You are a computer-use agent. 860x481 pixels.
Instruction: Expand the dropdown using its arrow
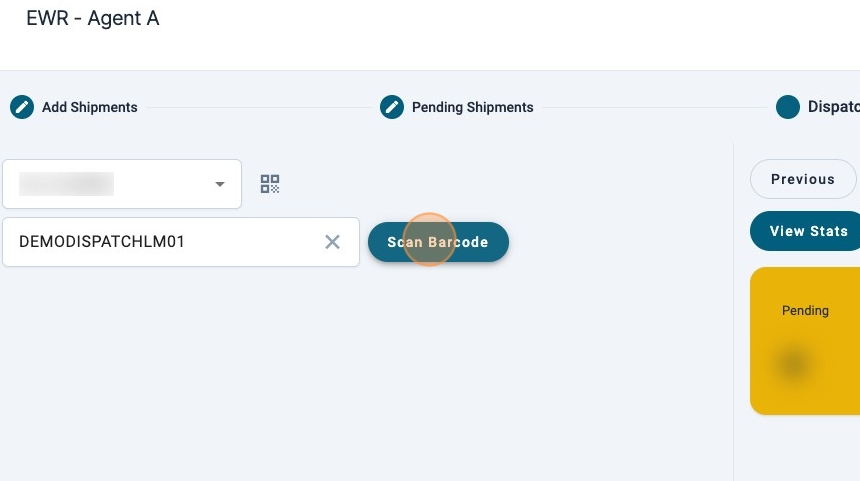pyautogui.click(x=220, y=185)
